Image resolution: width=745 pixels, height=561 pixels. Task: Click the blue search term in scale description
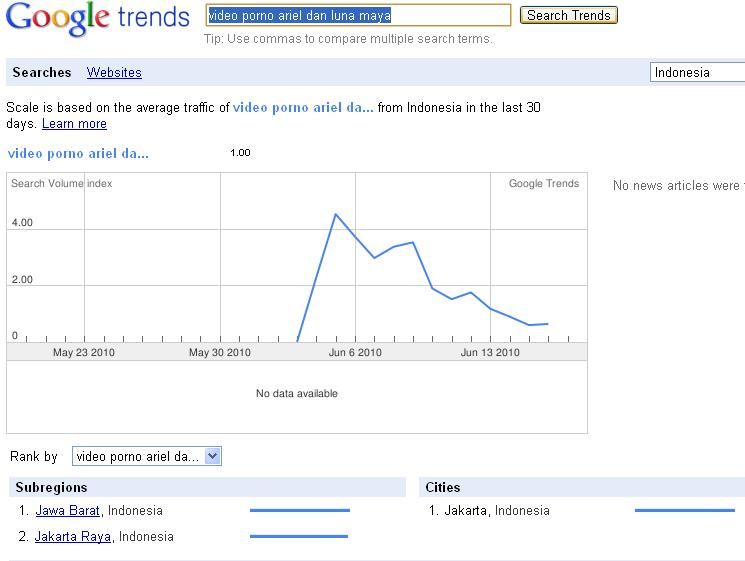point(303,107)
